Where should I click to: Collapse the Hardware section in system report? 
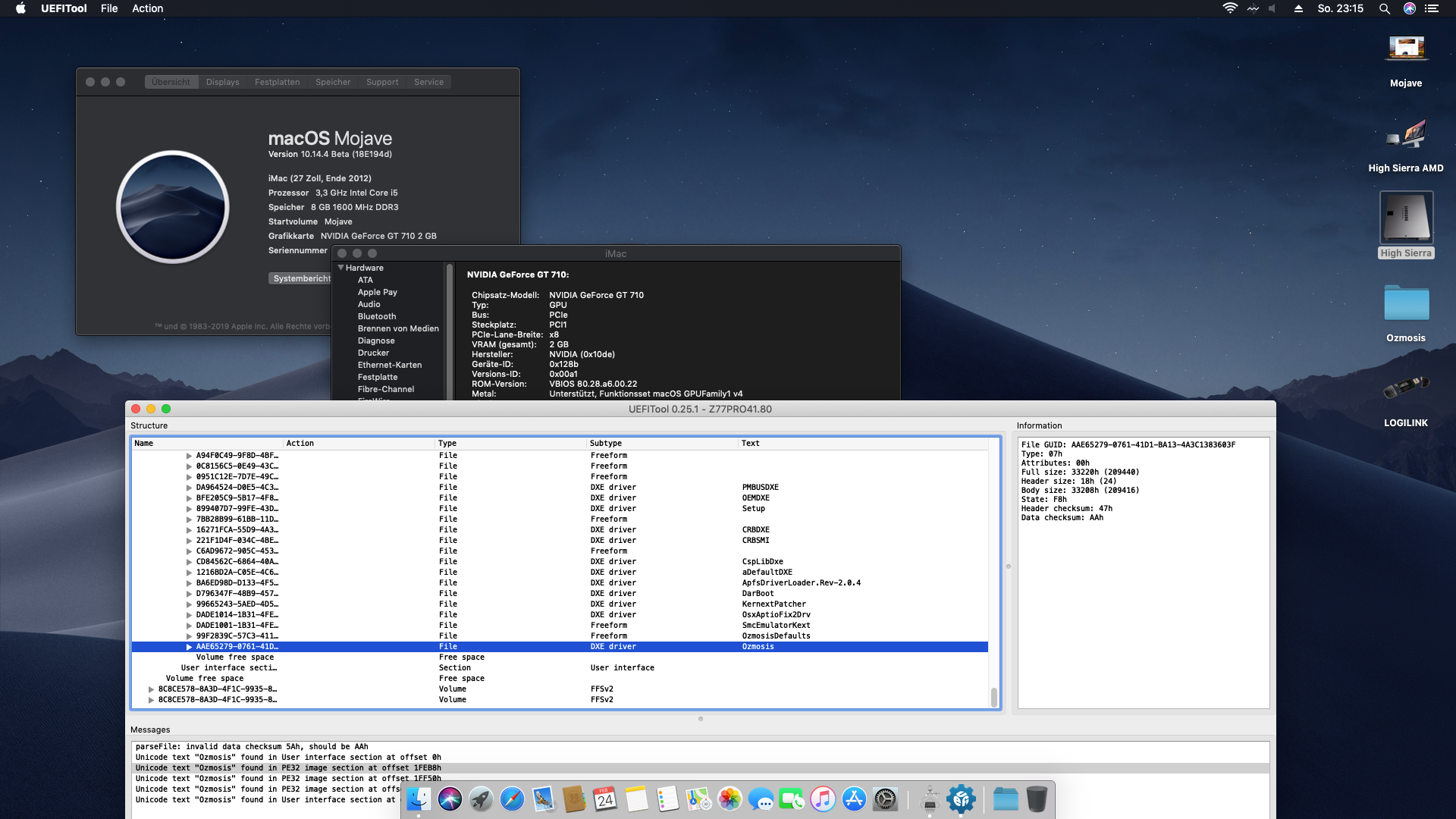(x=341, y=268)
